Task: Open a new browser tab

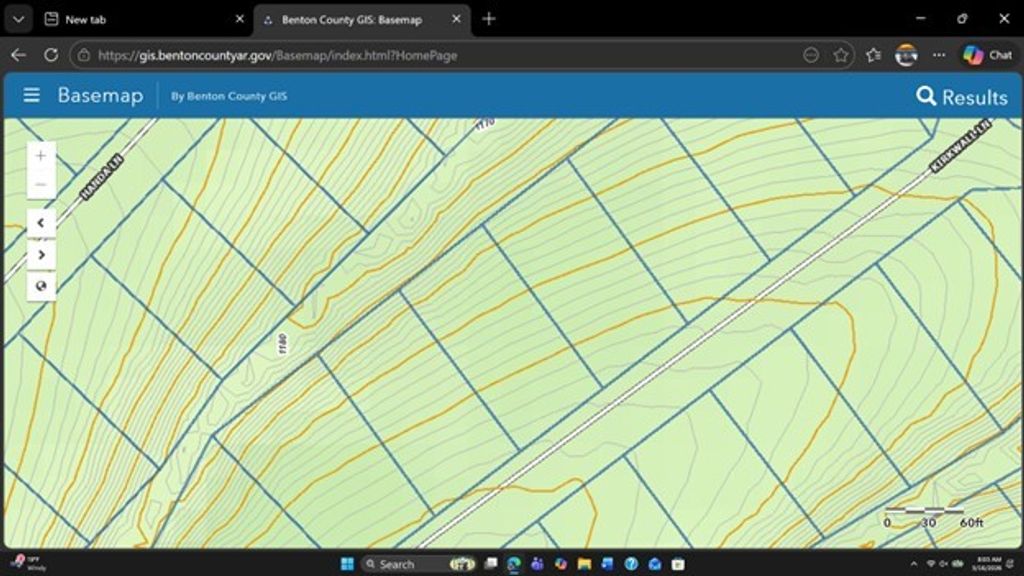Action: pos(488,19)
